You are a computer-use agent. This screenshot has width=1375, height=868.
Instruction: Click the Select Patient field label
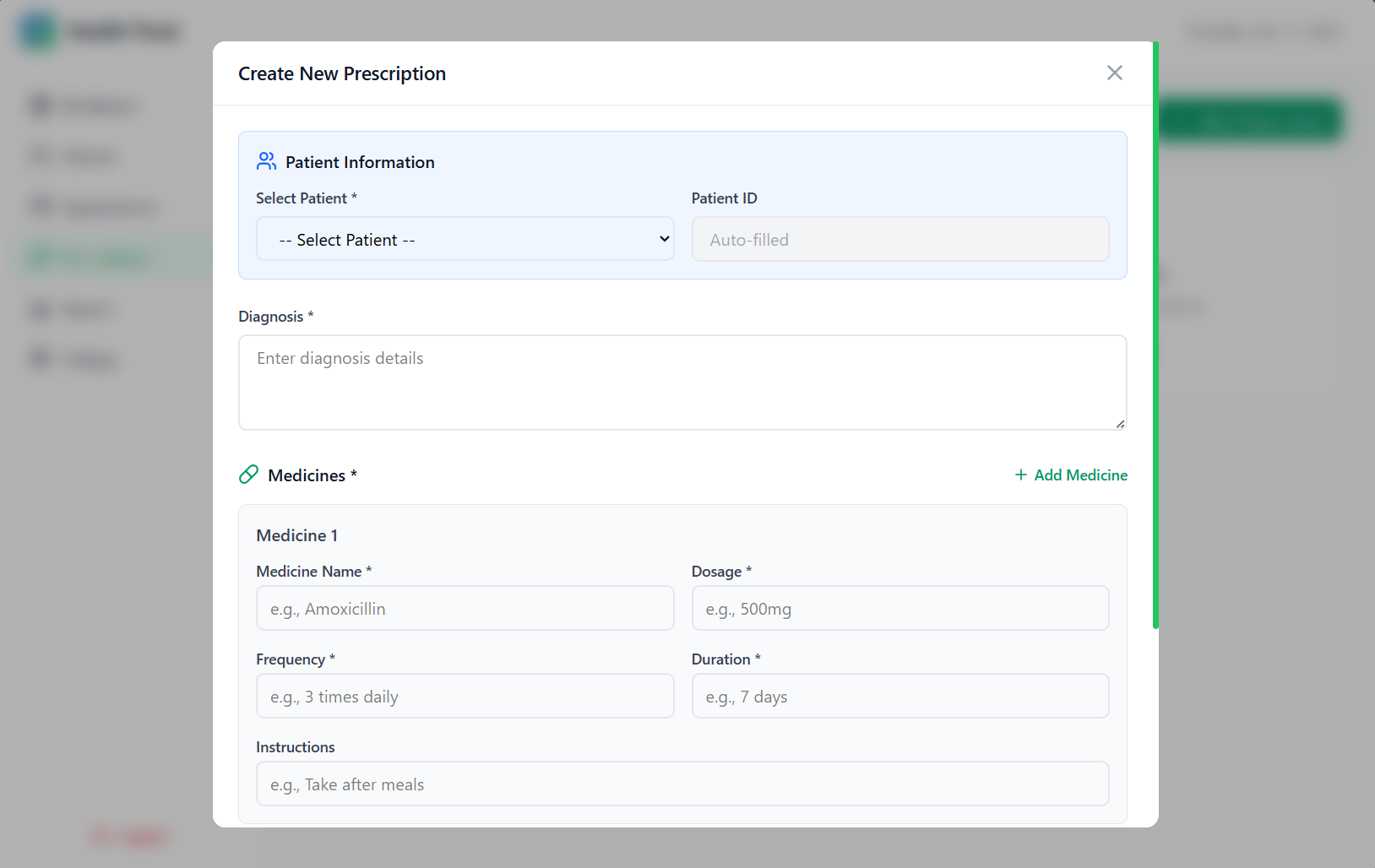(x=302, y=198)
